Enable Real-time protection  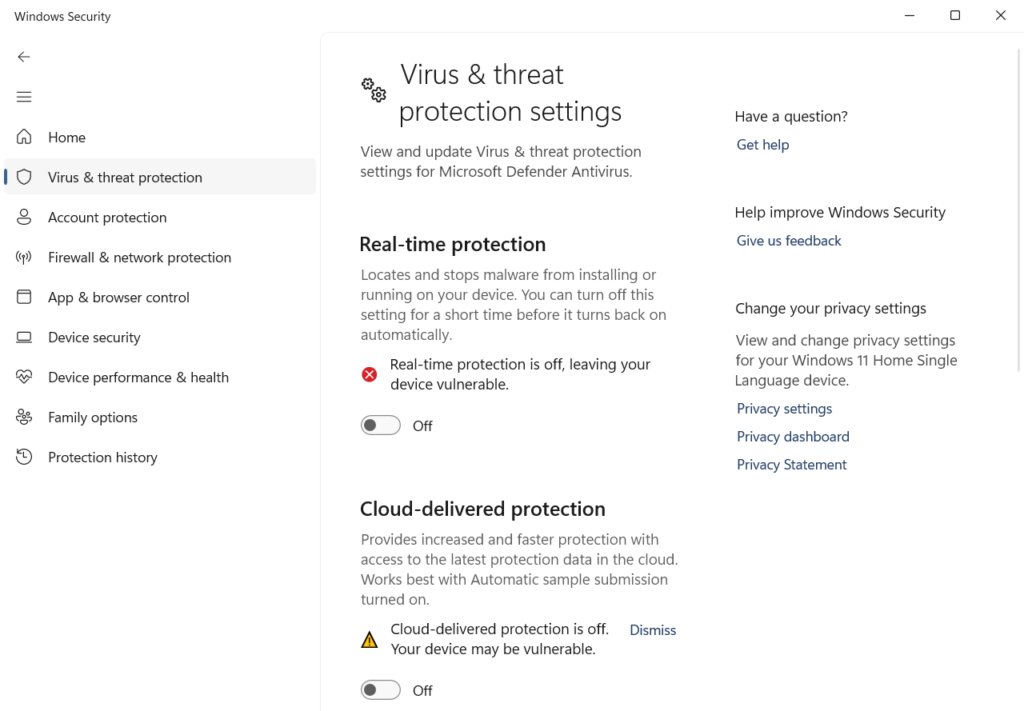tap(380, 425)
